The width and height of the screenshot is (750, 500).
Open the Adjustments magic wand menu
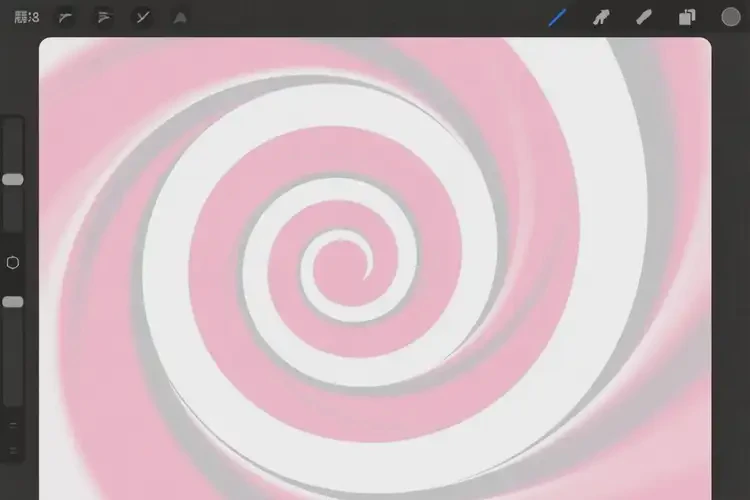[103, 17]
